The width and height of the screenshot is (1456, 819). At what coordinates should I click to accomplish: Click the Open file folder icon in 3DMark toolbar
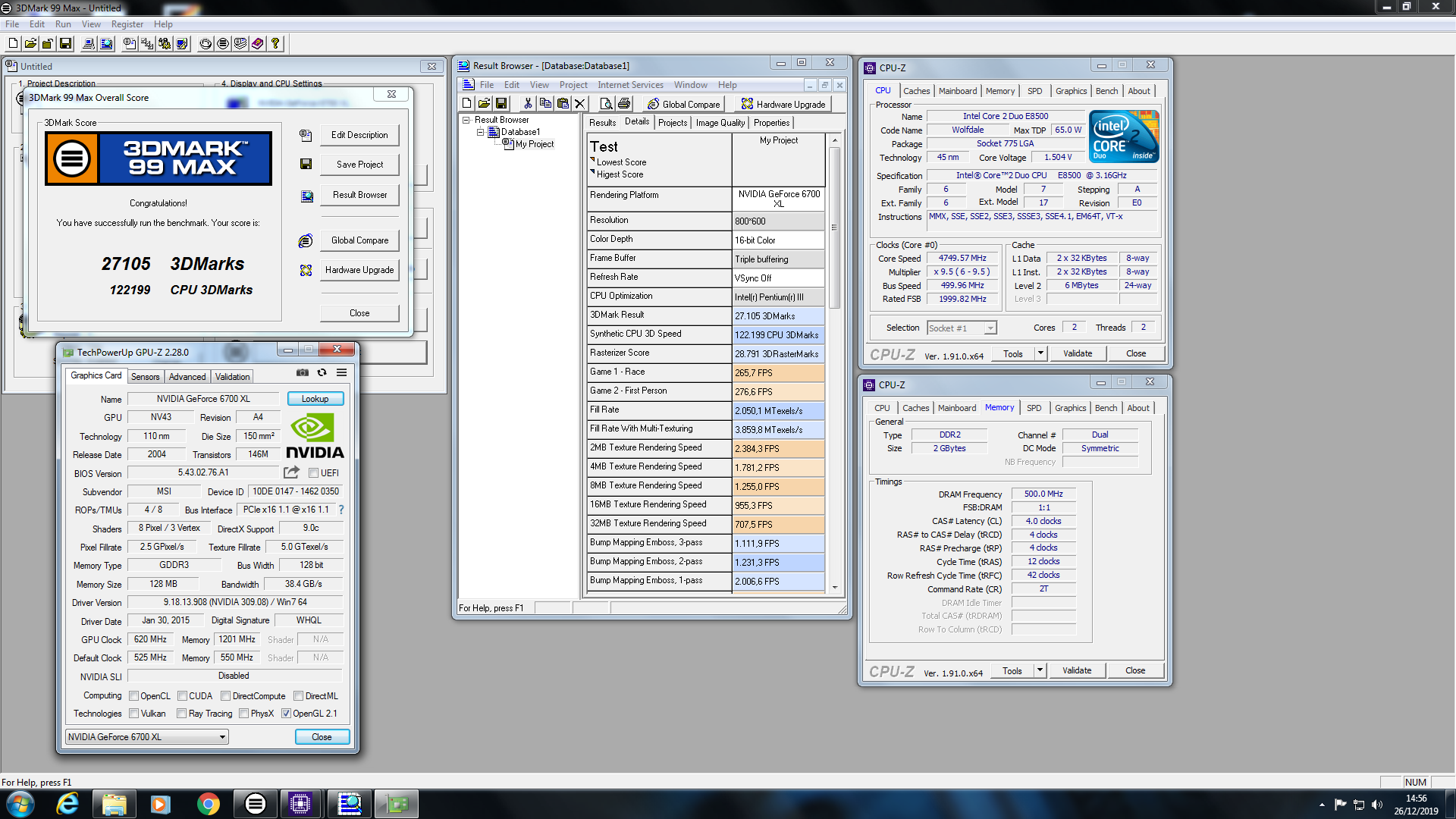coord(30,43)
